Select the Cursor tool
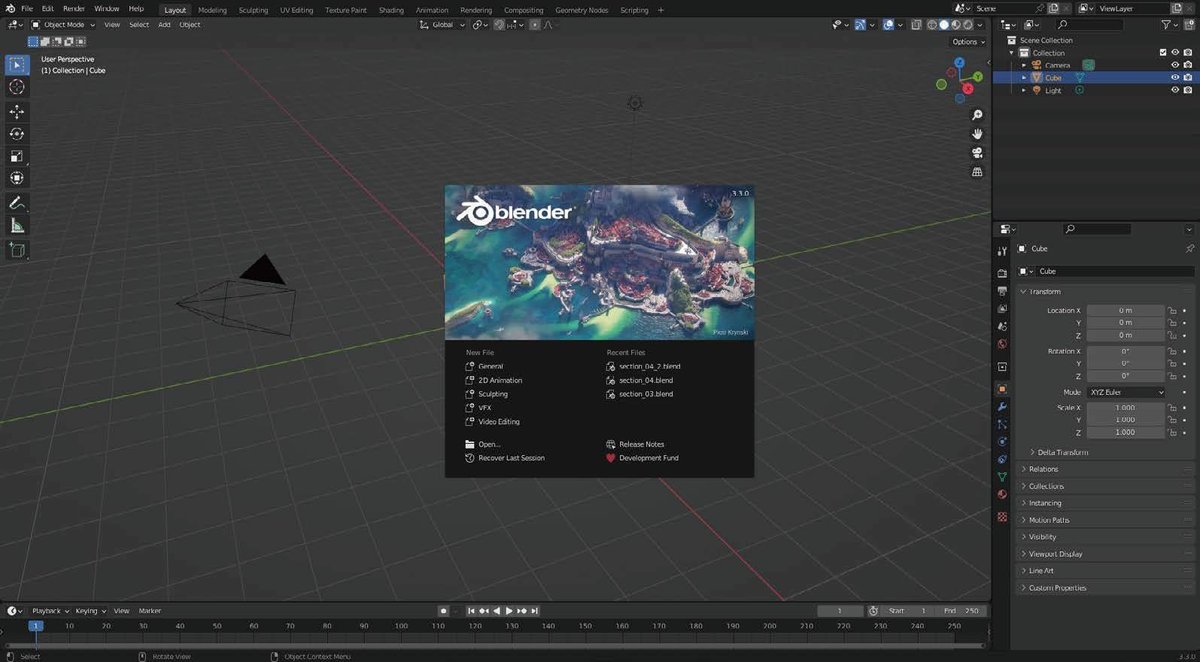The width and height of the screenshot is (1200, 662). 16,87
